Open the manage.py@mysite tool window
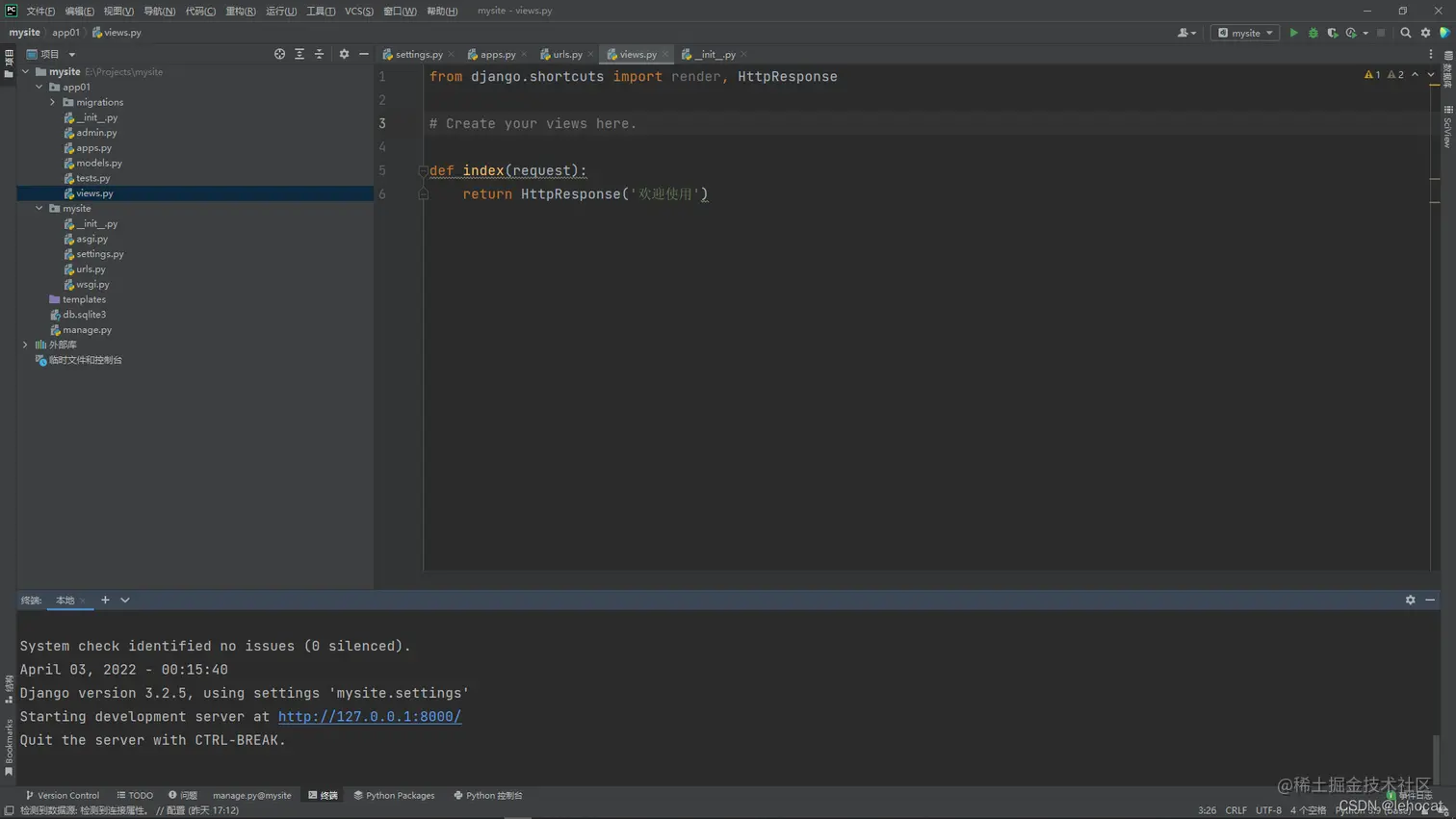This screenshot has width=1456, height=819. 251,795
